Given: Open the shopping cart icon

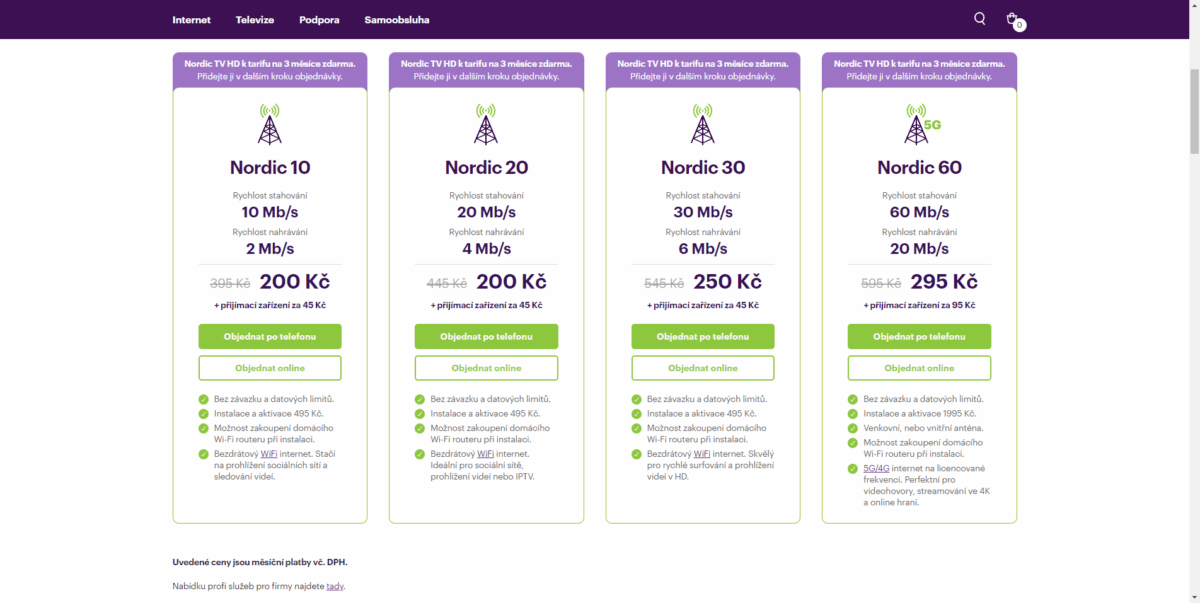Looking at the screenshot, I should (x=1012, y=18).
